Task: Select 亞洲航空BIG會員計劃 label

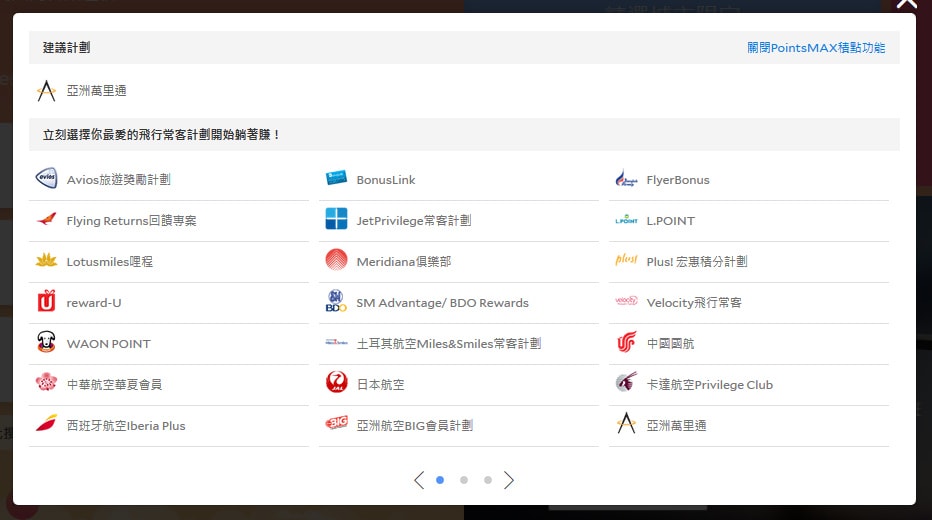Action: pos(415,426)
